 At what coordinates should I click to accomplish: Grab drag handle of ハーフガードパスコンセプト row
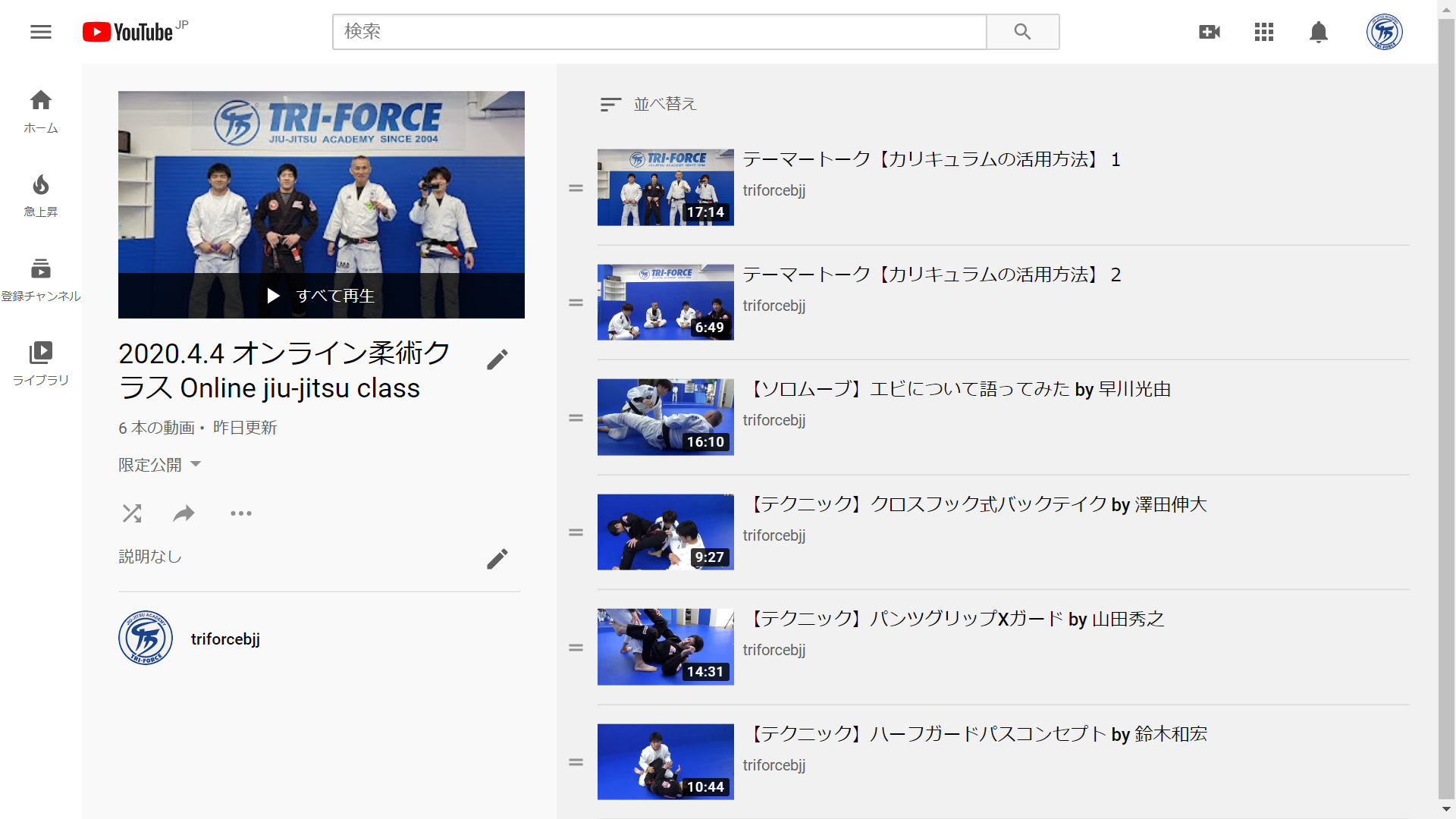[576, 763]
